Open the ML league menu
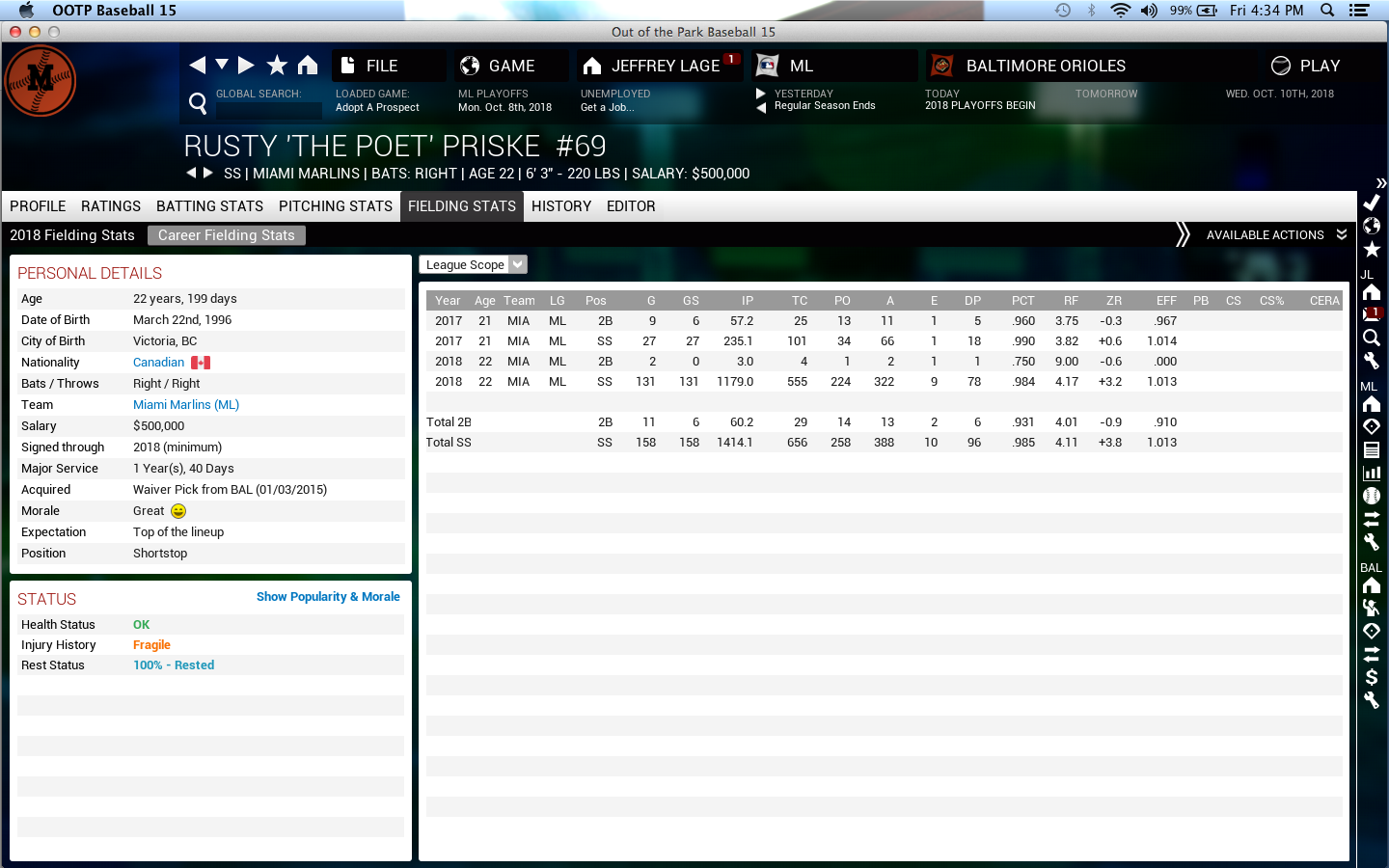 pyautogui.click(x=834, y=66)
